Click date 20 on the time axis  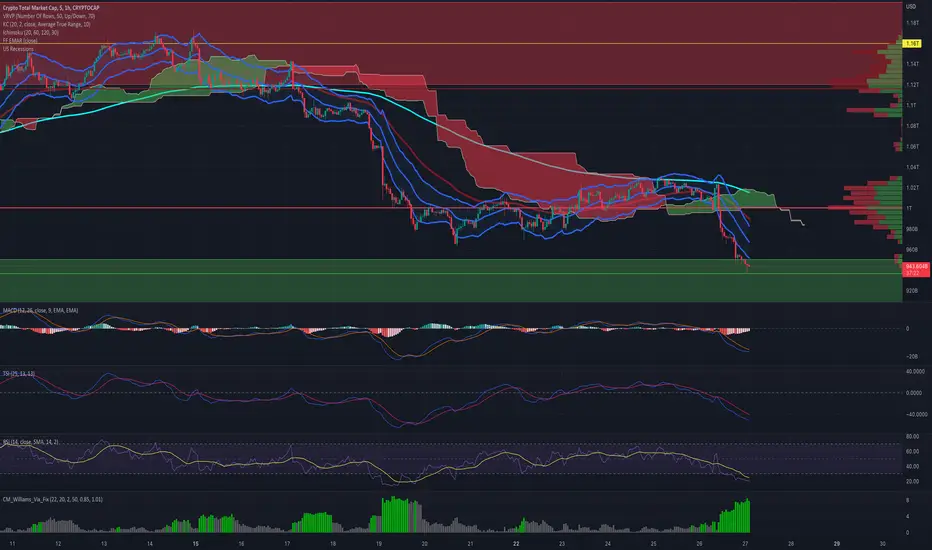(x=424, y=543)
